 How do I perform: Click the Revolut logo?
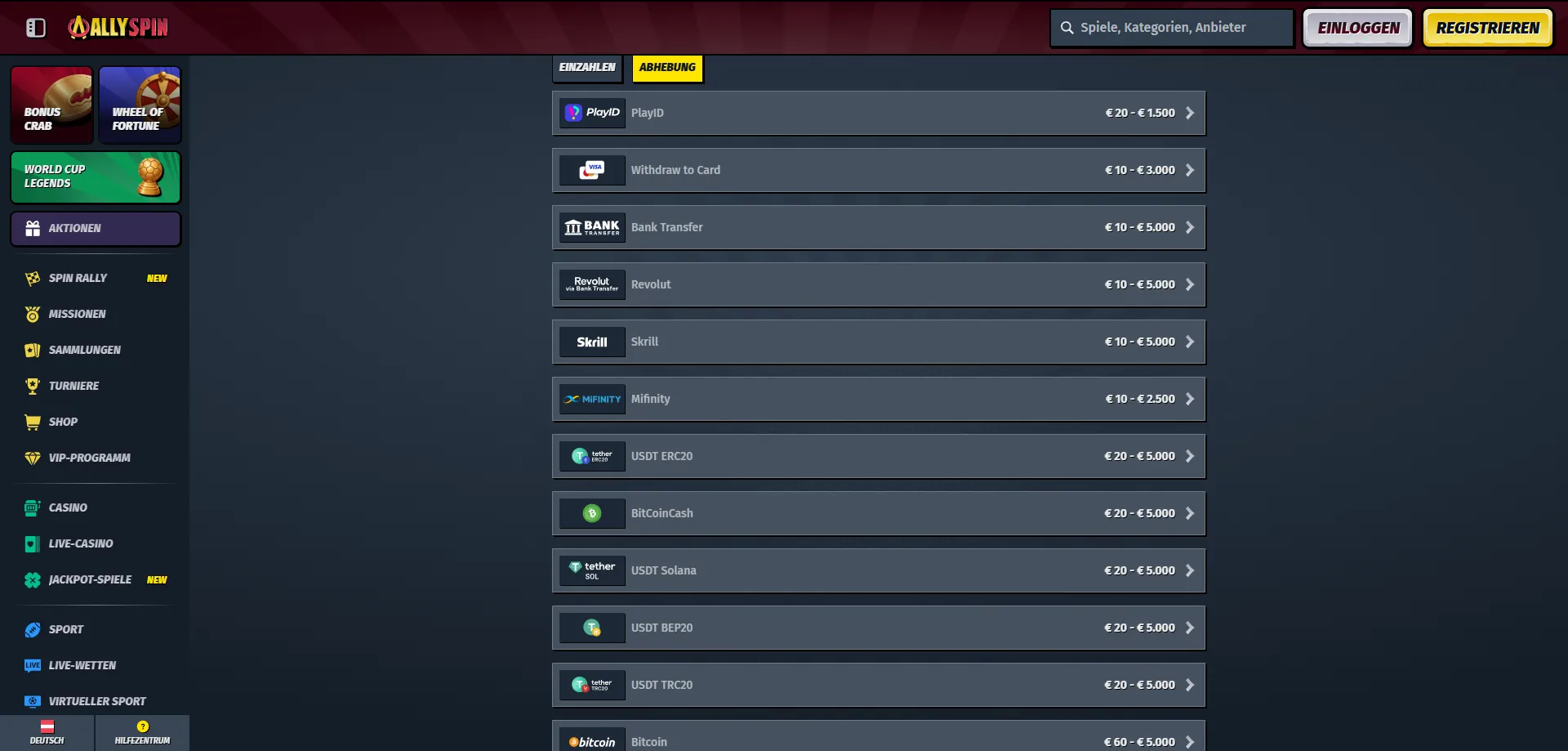pyautogui.click(x=592, y=284)
